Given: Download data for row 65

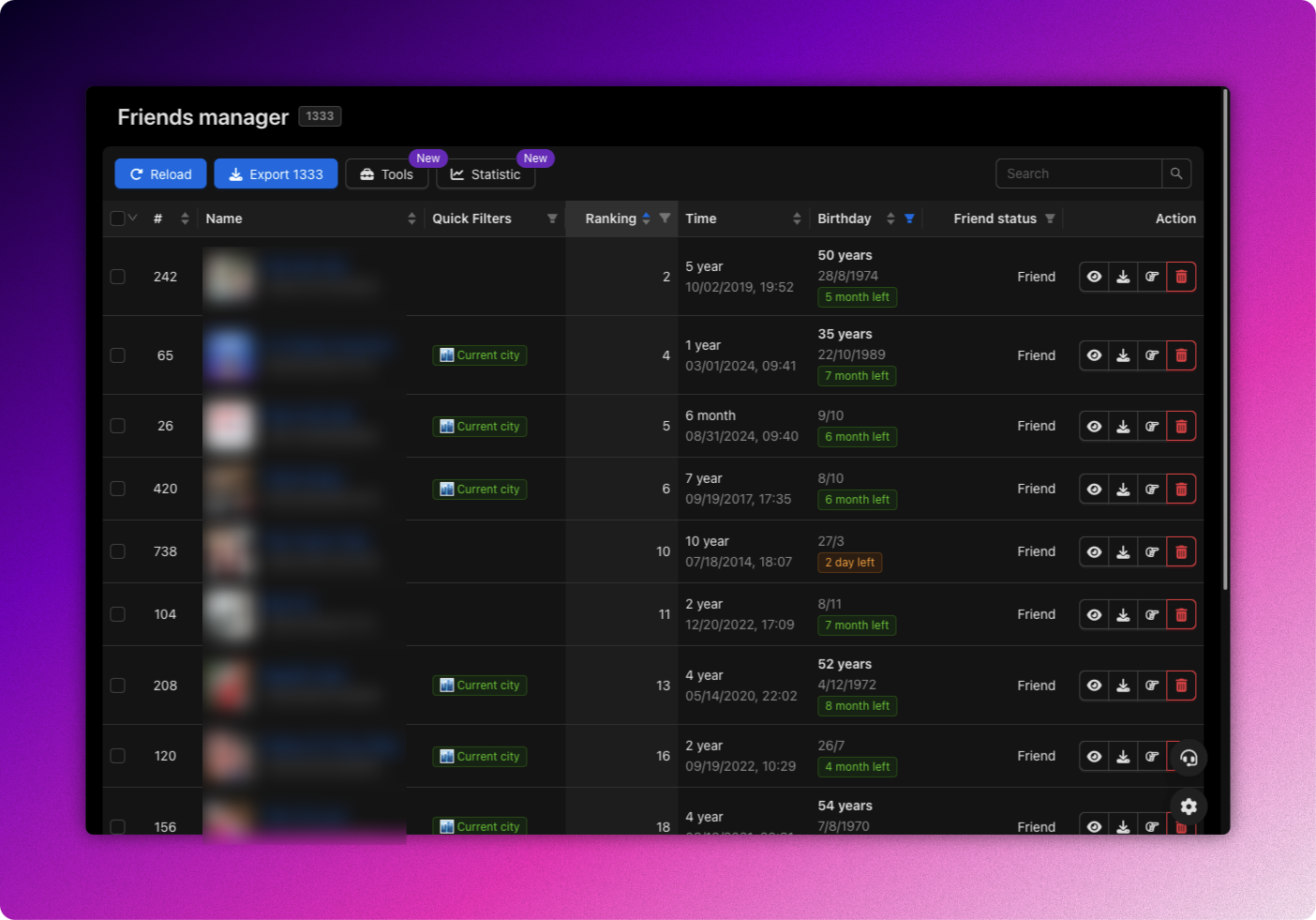Looking at the screenshot, I should pos(1123,355).
